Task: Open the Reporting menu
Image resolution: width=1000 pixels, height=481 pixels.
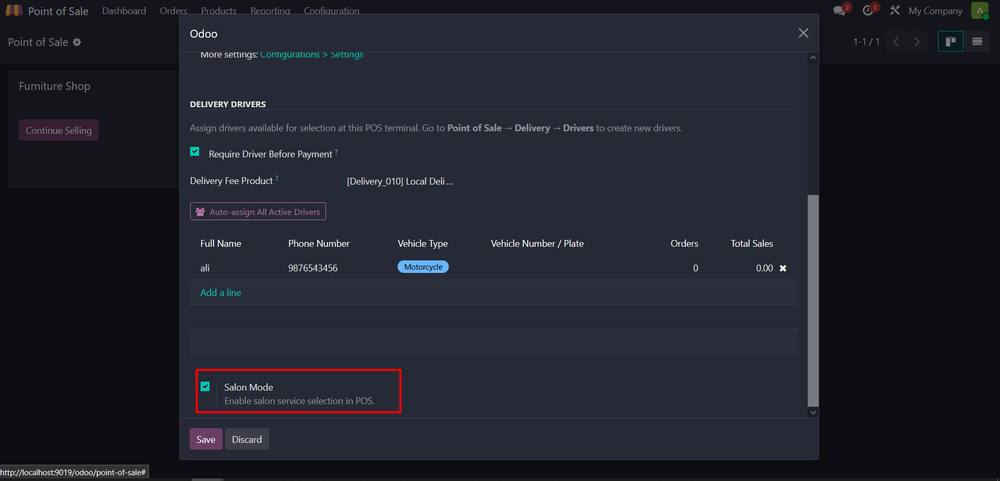Action: coord(270,11)
